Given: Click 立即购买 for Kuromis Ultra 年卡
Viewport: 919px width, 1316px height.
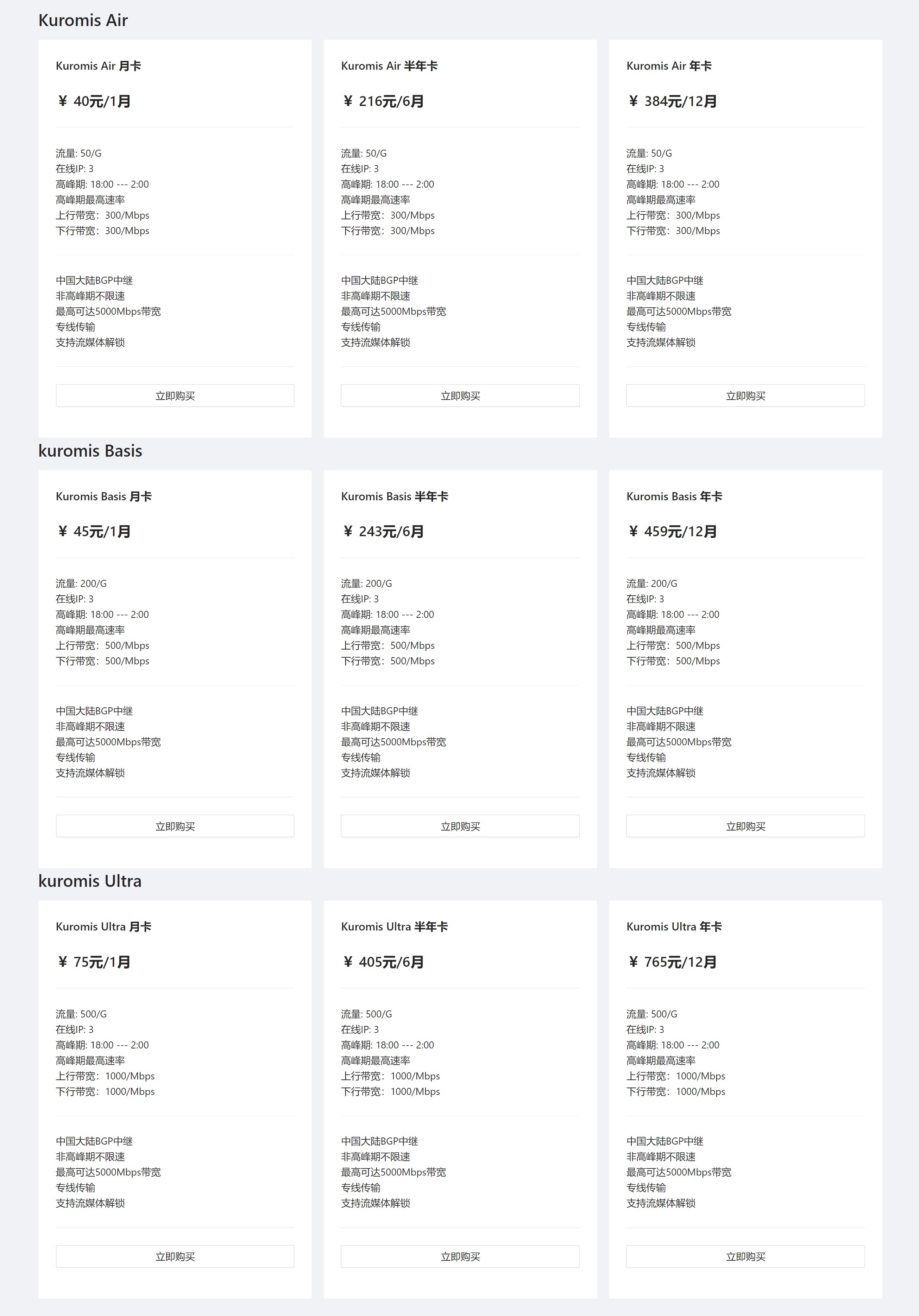Looking at the screenshot, I should point(745,1257).
